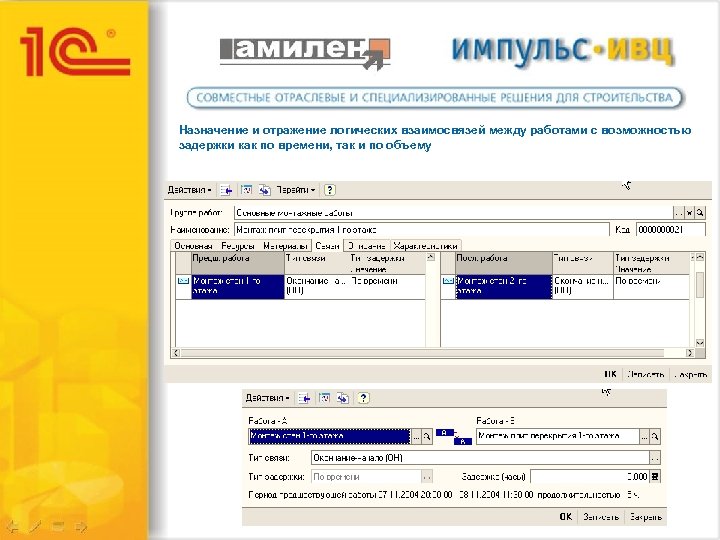Click ellipsis select button of Работа-А field
The image size is (720, 540).
pyautogui.click(x=416, y=437)
